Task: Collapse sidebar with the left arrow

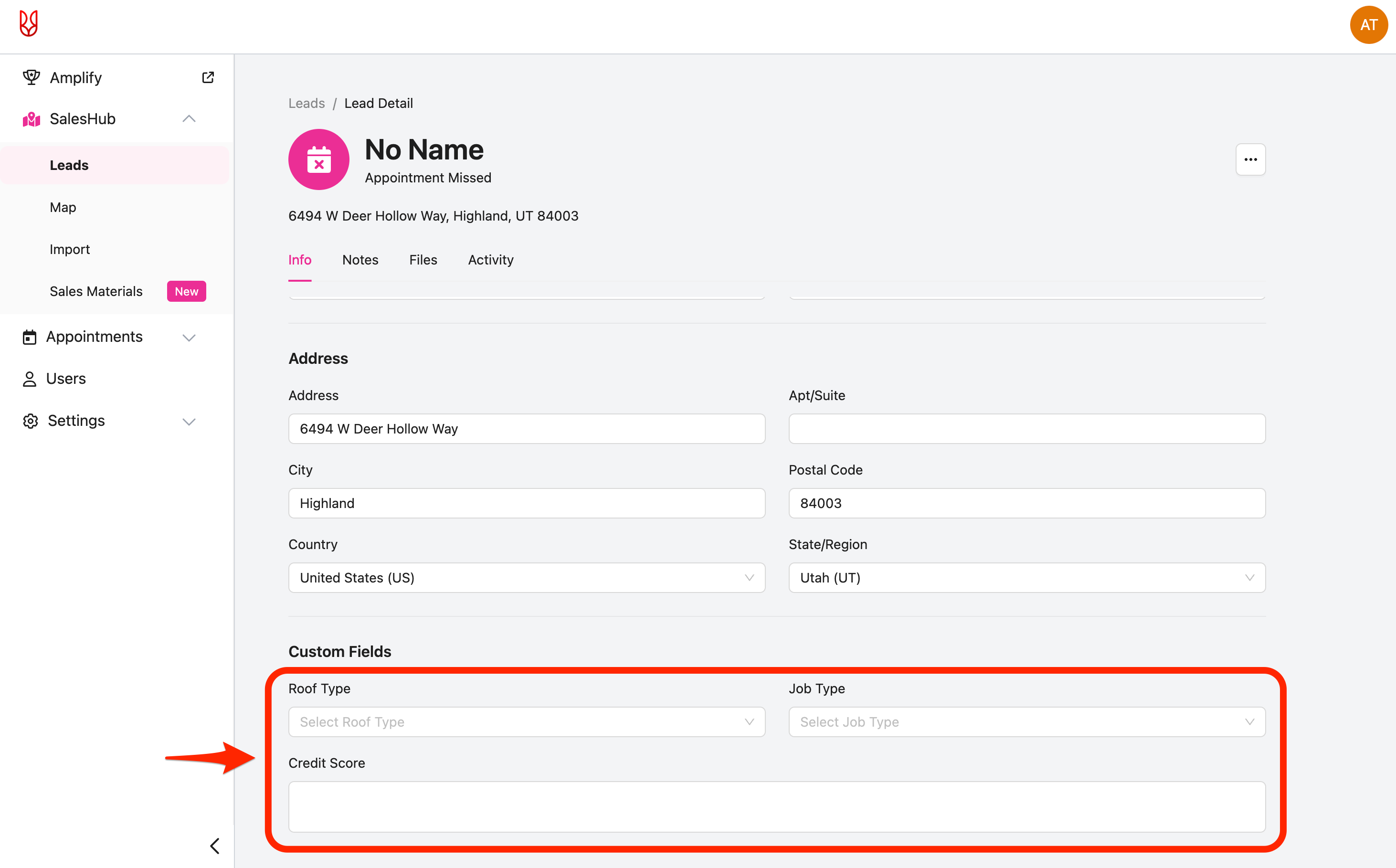Action: click(215, 846)
